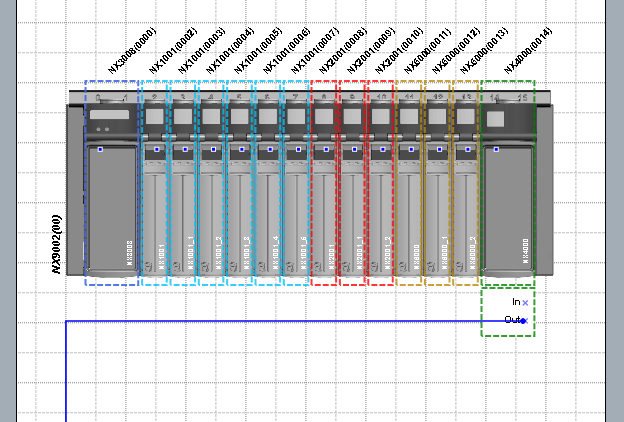Click the In port connector
Screen dimensions: 624x422
(x=525, y=302)
